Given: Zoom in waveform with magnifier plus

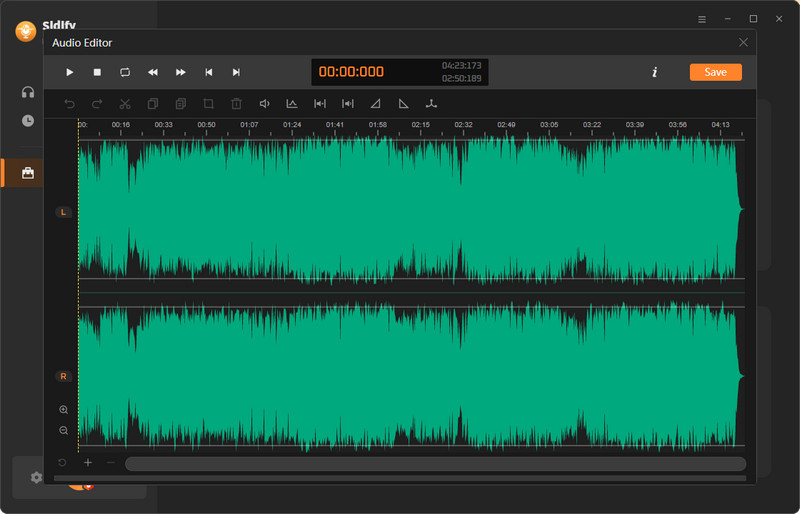Looking at the screenshot, I should (64, 410).
